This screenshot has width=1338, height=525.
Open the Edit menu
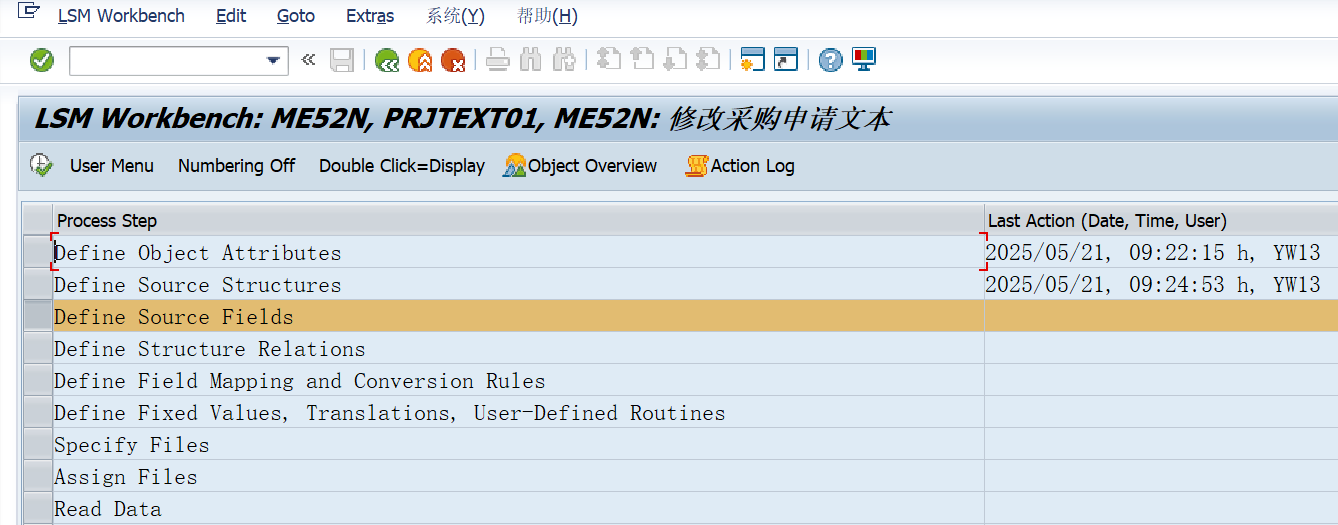(231, 16)
